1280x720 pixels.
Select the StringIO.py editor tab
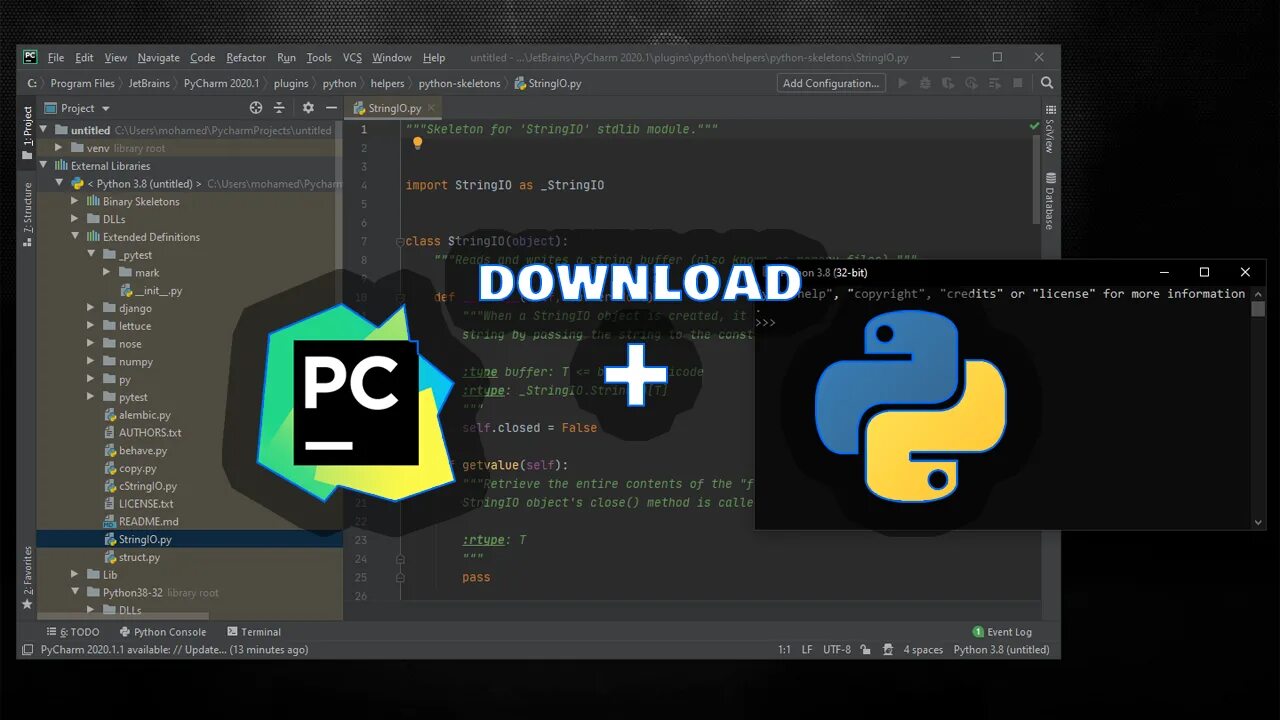click(394, 108)
